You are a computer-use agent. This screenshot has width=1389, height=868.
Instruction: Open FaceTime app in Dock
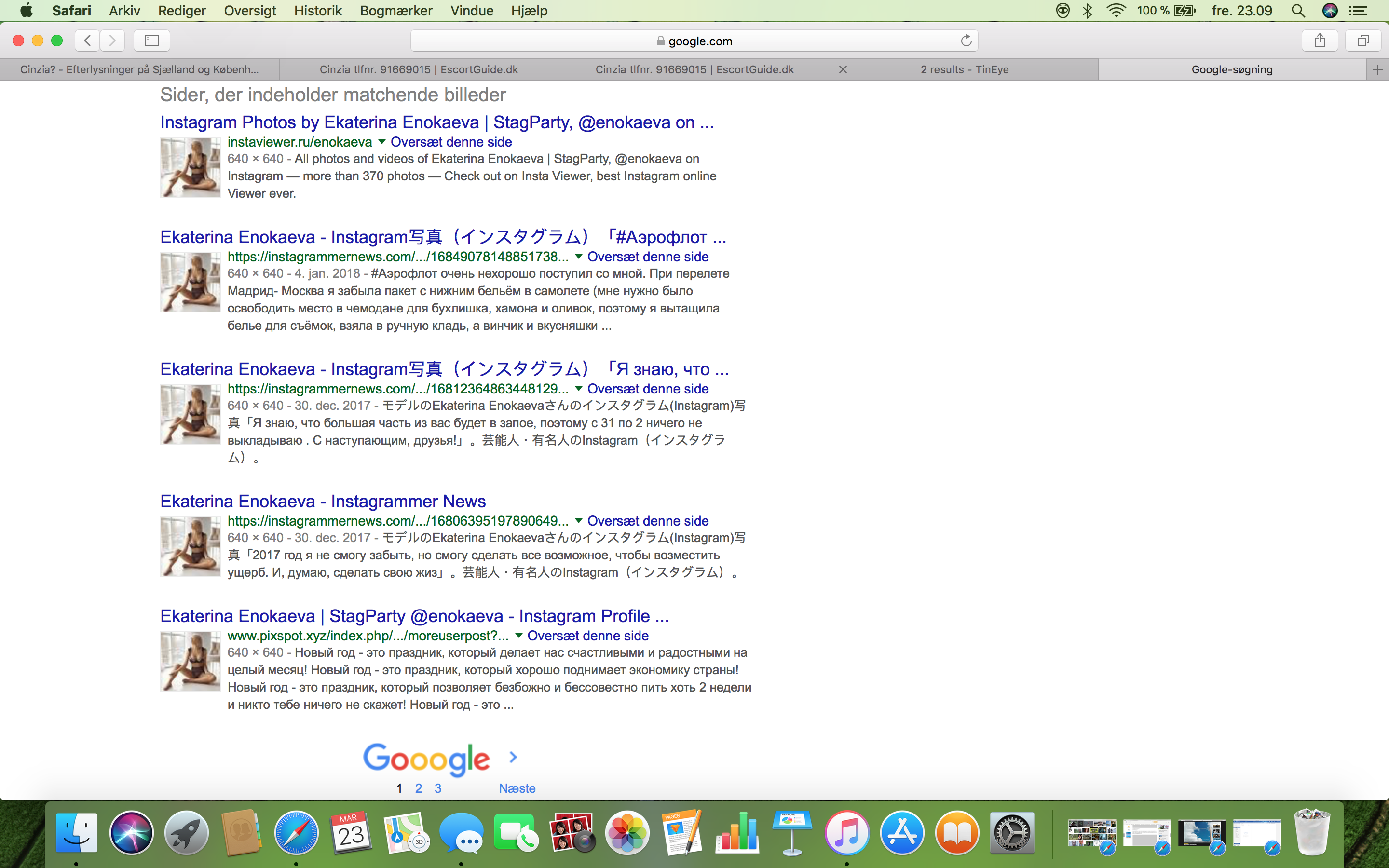pyautogui.click(x=517, y=832)
